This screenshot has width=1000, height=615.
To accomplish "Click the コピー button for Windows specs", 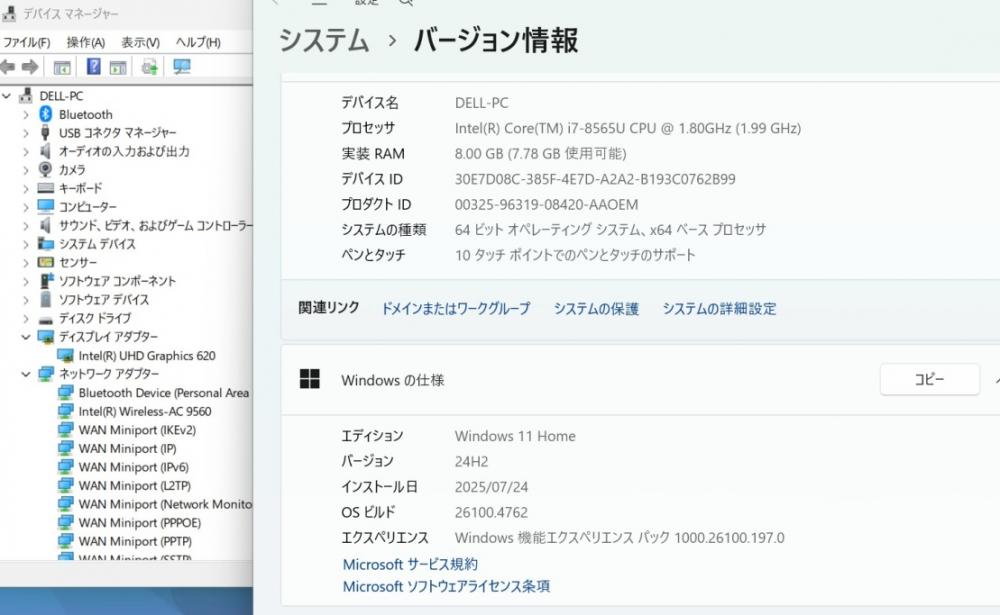I will point(929,380).
